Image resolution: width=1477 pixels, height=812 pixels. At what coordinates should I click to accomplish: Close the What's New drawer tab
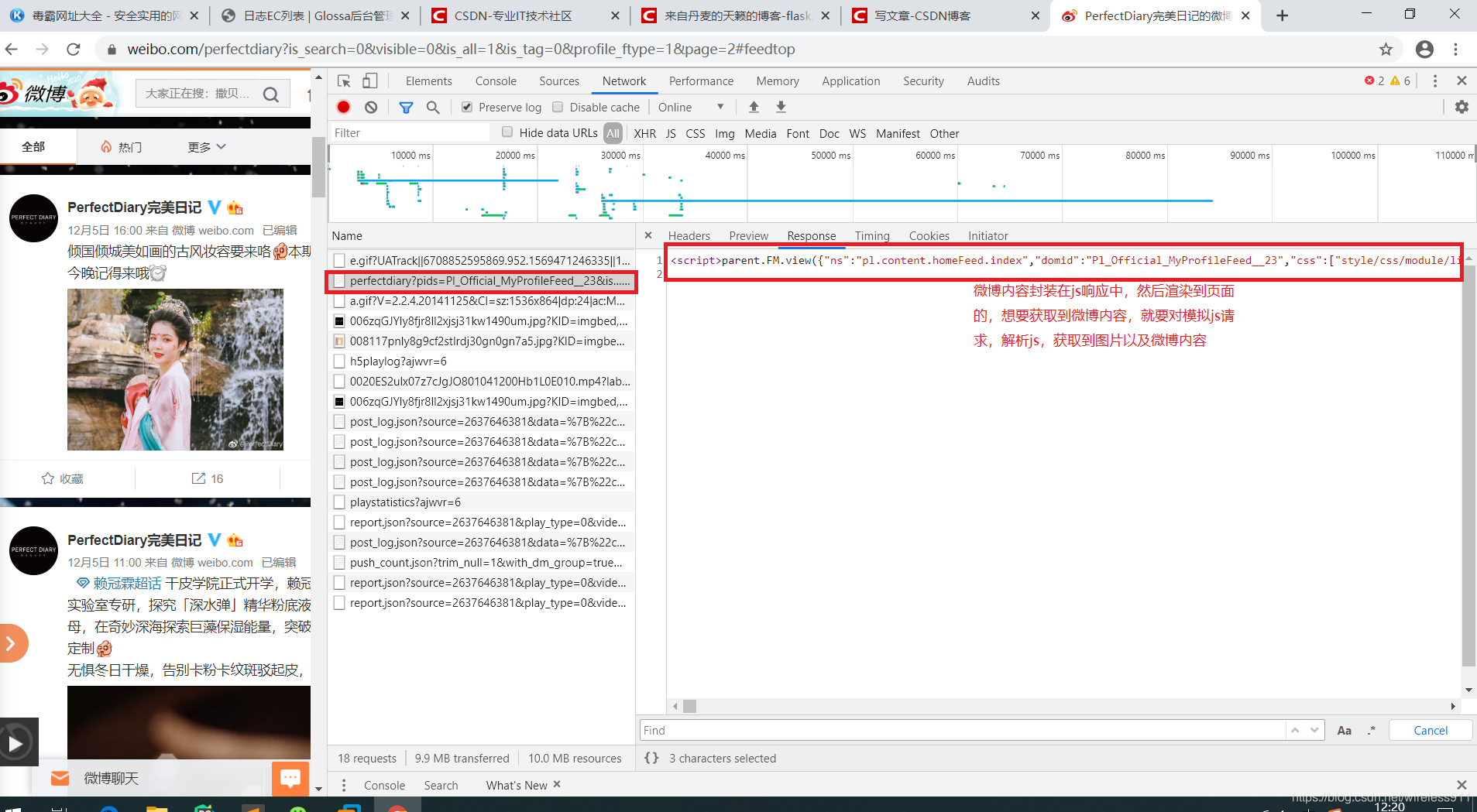click(x=557, y=784)
